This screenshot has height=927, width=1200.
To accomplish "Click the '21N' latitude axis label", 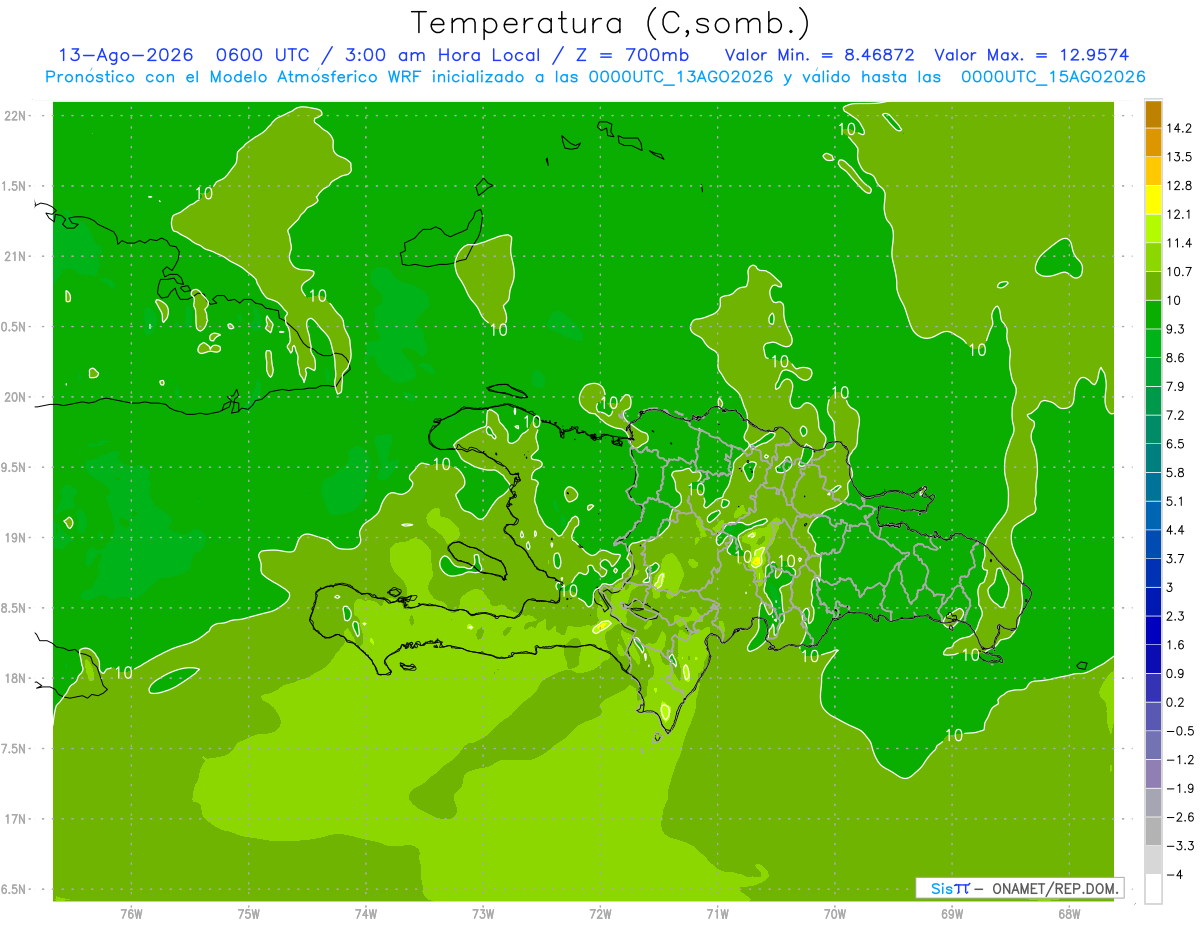I will [x=17, y=256].
